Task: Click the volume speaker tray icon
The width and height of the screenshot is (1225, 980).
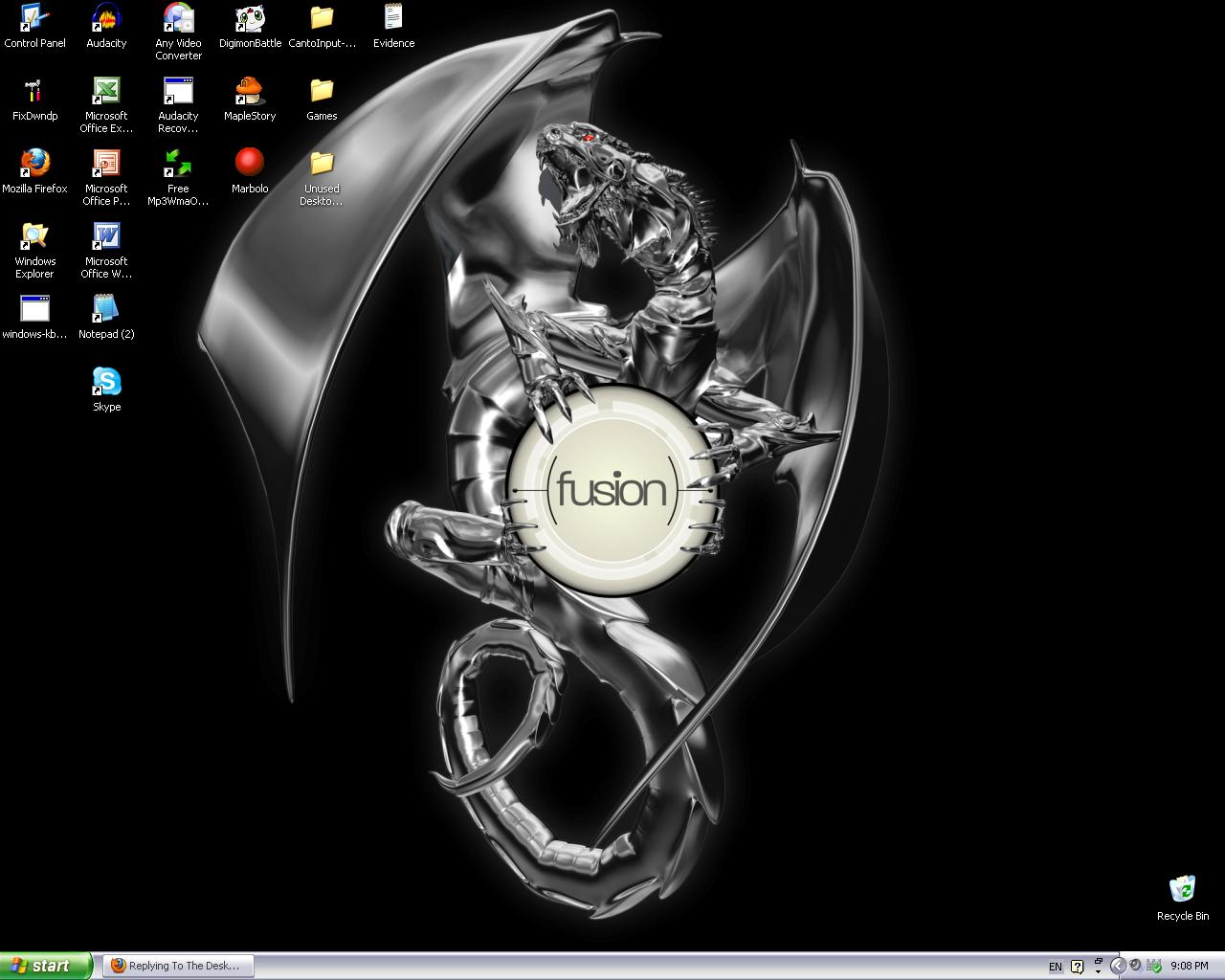Action: tap(1136, 966)
